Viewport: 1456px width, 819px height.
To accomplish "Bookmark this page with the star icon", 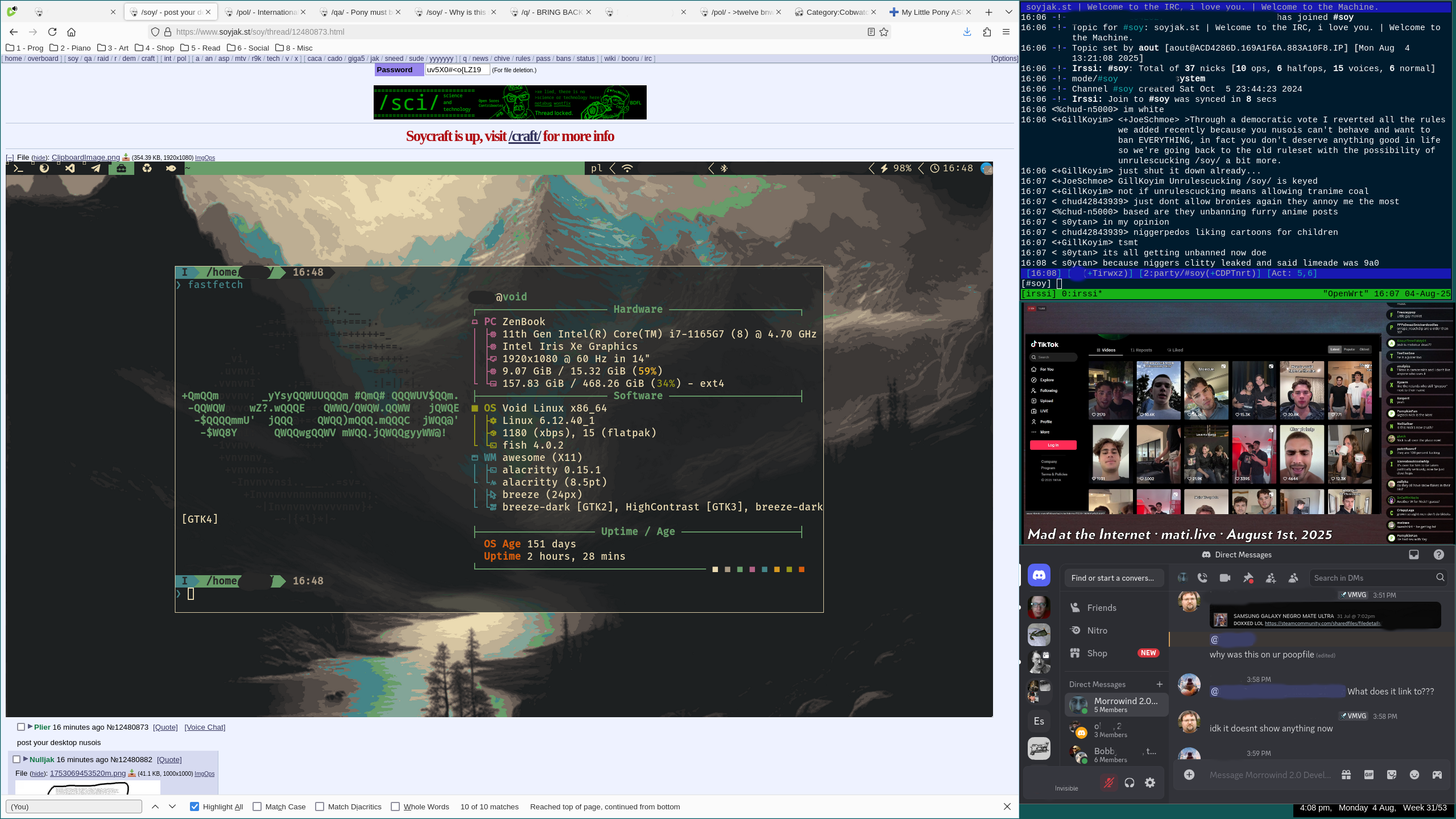I will click(884, 32).
